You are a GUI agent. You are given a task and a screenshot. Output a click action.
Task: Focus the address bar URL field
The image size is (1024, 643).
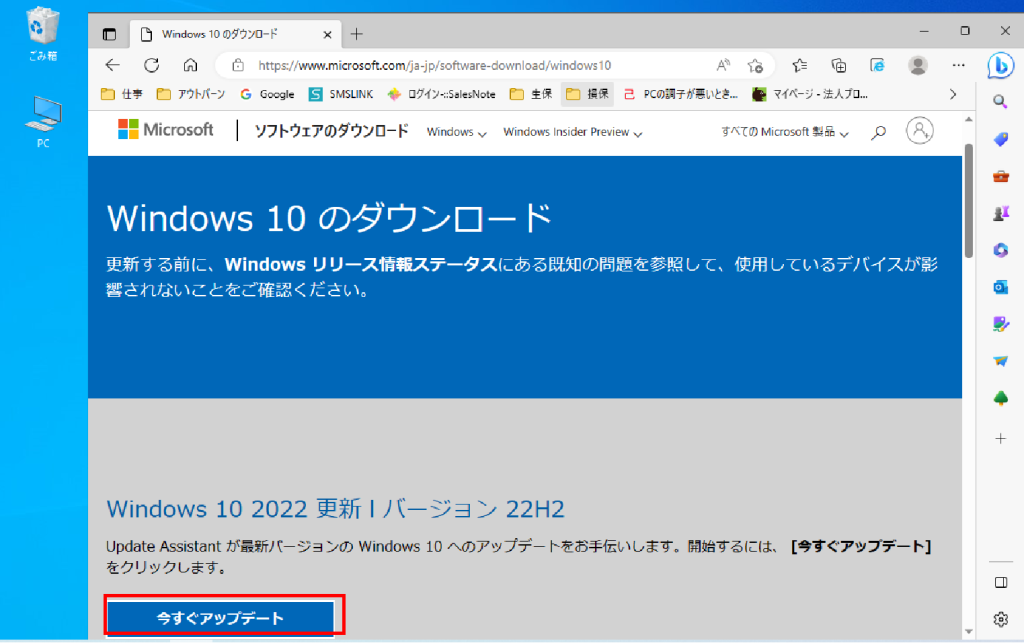pyautogui.click(x=434, y=65)
